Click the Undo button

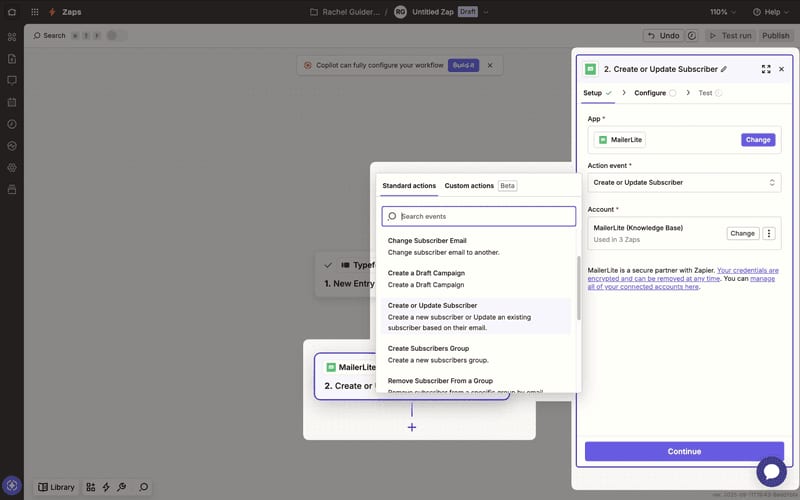[664, 36]
